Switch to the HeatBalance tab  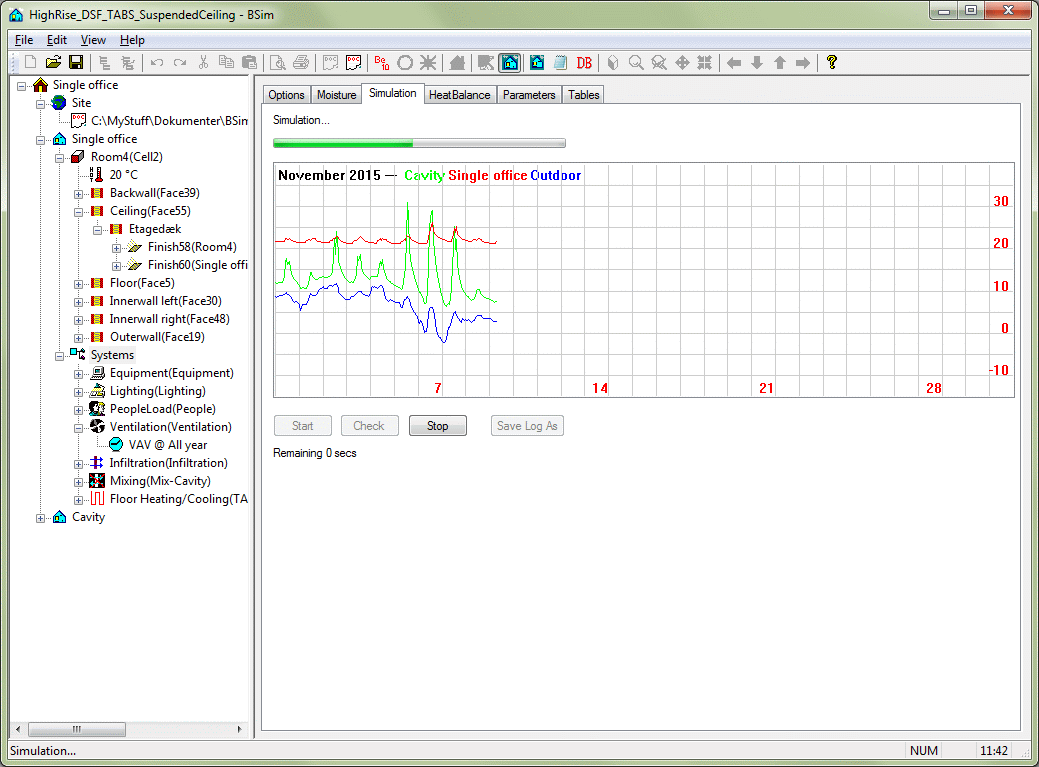click(459, 95)
